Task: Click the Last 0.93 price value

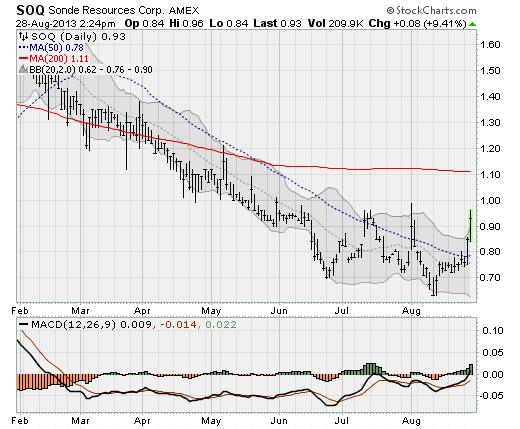Action: point(277,23)
